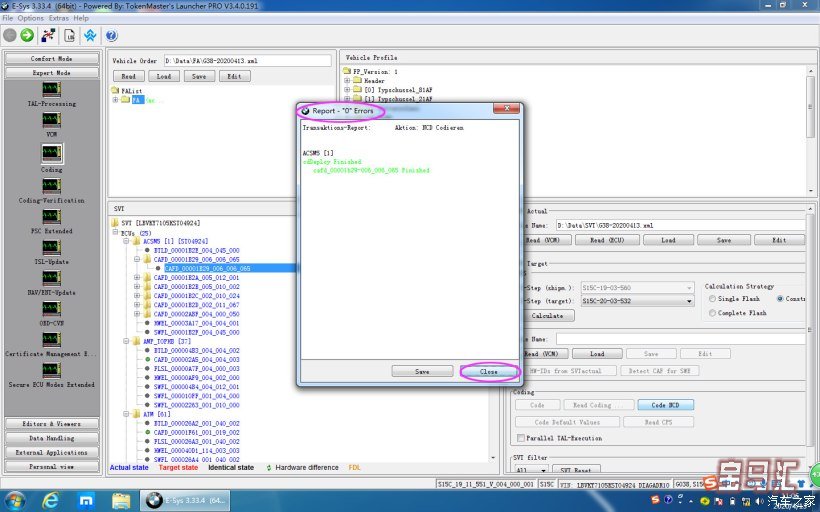
Task: Click Calculate button
Action: pyautogui.click(x=547, y=316)
